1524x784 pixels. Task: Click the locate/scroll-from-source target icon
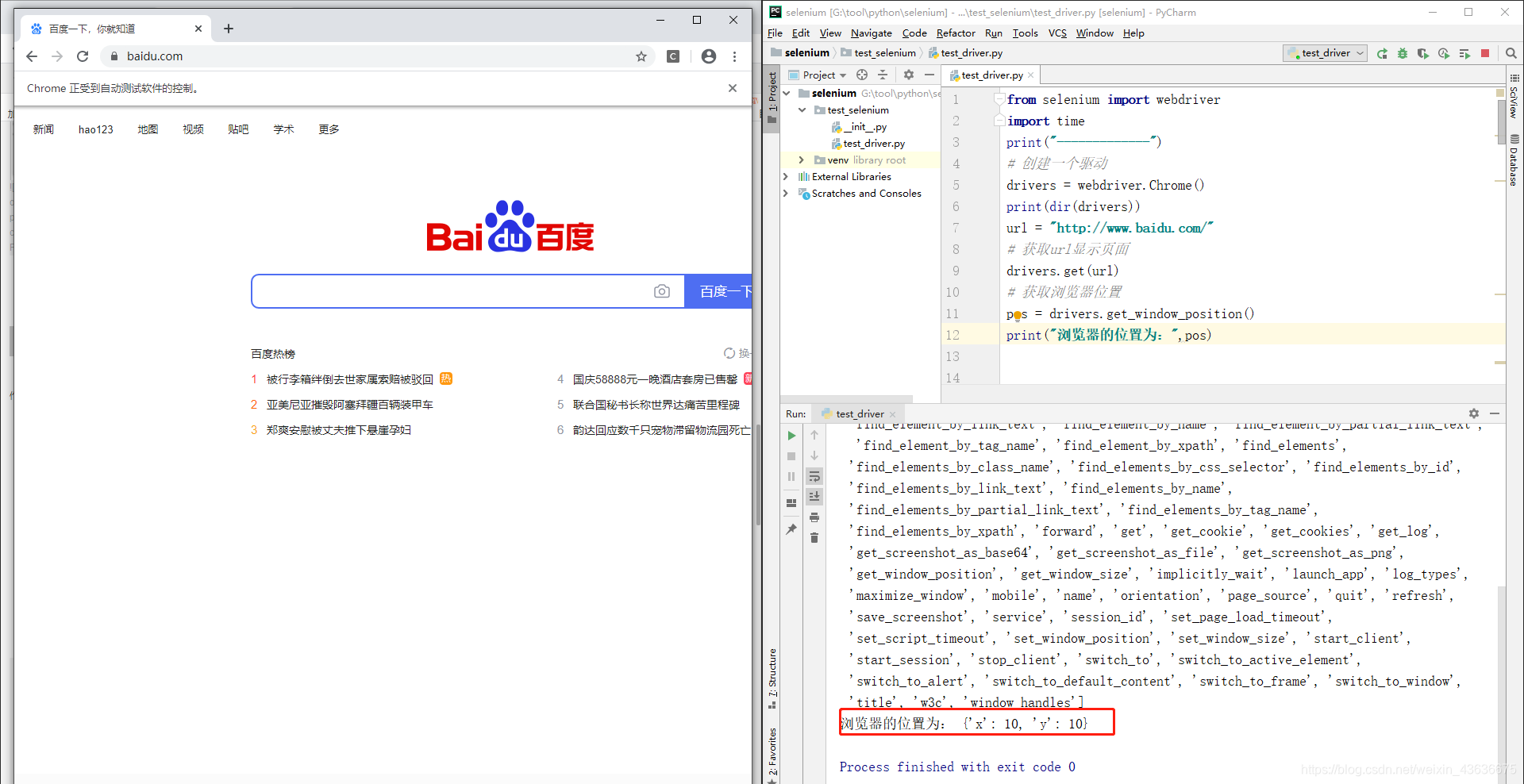point(862,75)
